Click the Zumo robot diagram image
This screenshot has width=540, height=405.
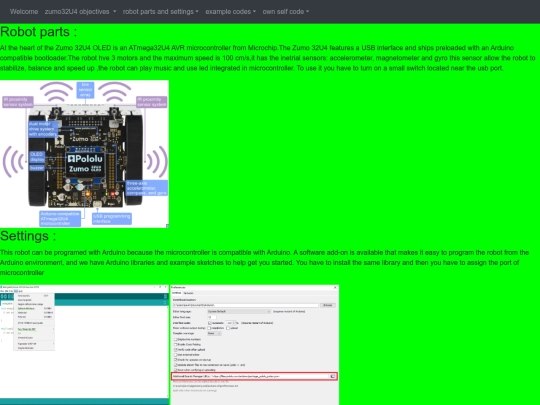point(84,154)
